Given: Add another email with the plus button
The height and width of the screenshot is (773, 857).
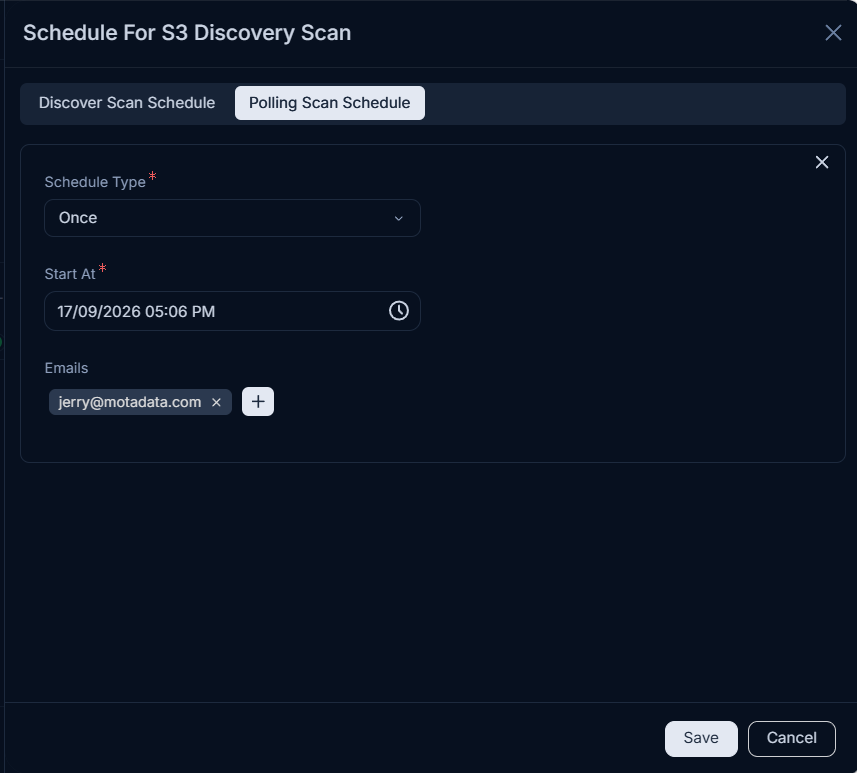Looking at the screenshot, I should (x=258, y=402).
